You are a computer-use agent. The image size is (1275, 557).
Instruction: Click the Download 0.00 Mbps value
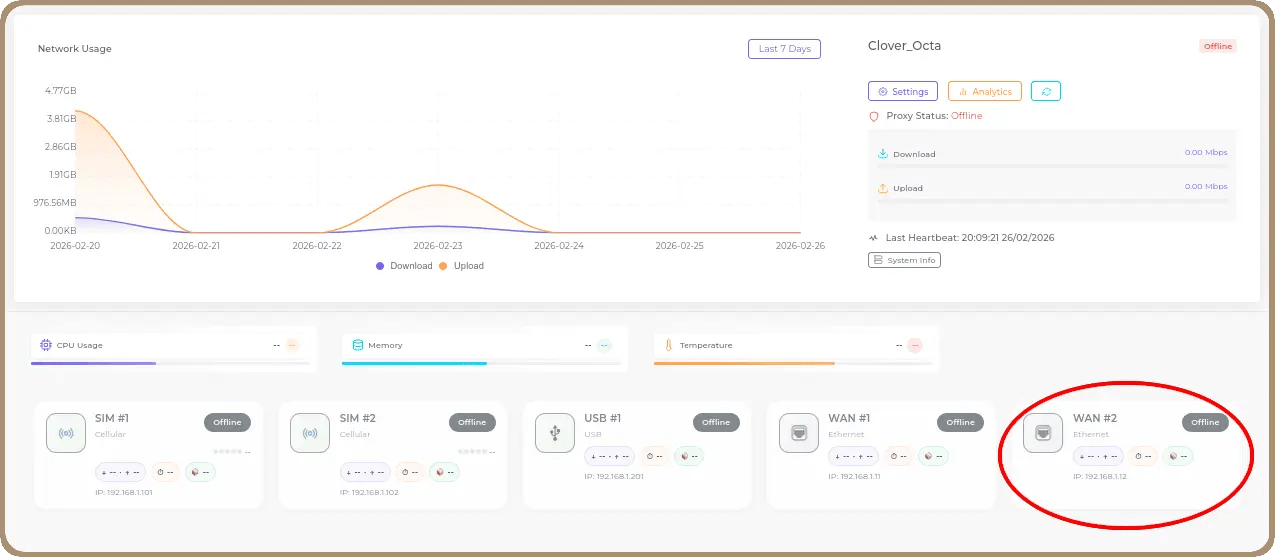1206,153
